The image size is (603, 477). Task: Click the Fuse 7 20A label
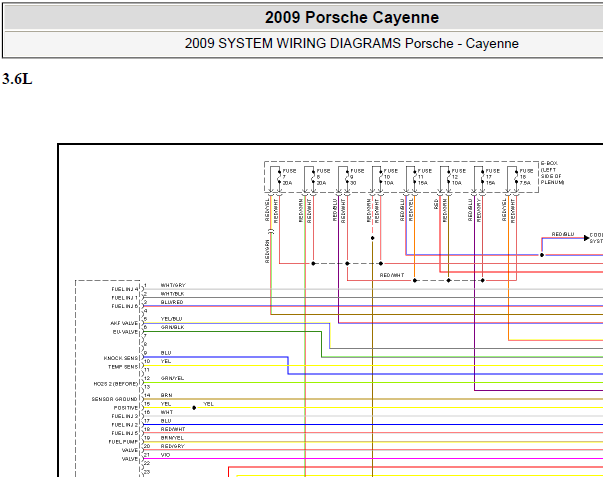[x=289, y=177]
